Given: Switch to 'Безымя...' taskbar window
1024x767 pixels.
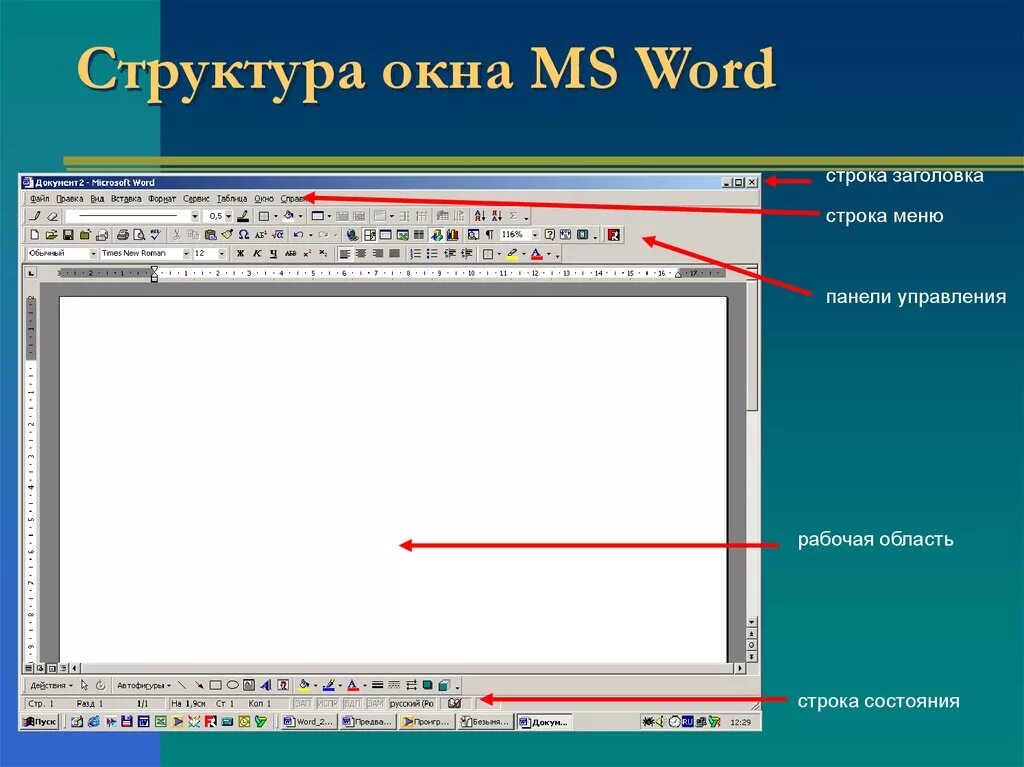Looking at the screenshot, I should coord(485,722).
